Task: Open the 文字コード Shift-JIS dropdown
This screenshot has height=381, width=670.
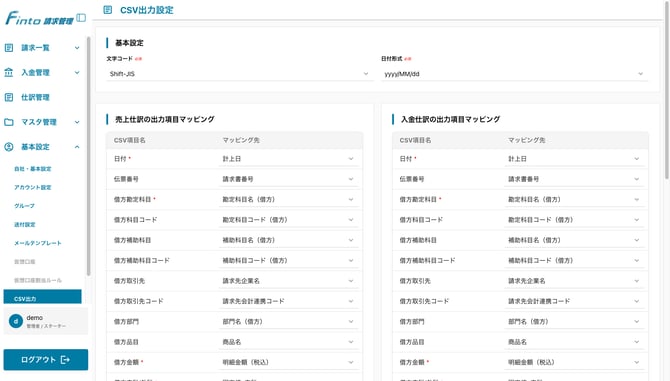Action: point(239,74)
